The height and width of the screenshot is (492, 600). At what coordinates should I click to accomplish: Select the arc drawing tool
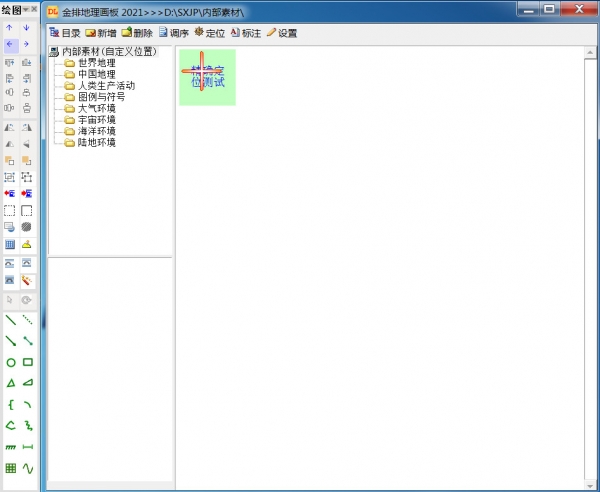point(27,404)
